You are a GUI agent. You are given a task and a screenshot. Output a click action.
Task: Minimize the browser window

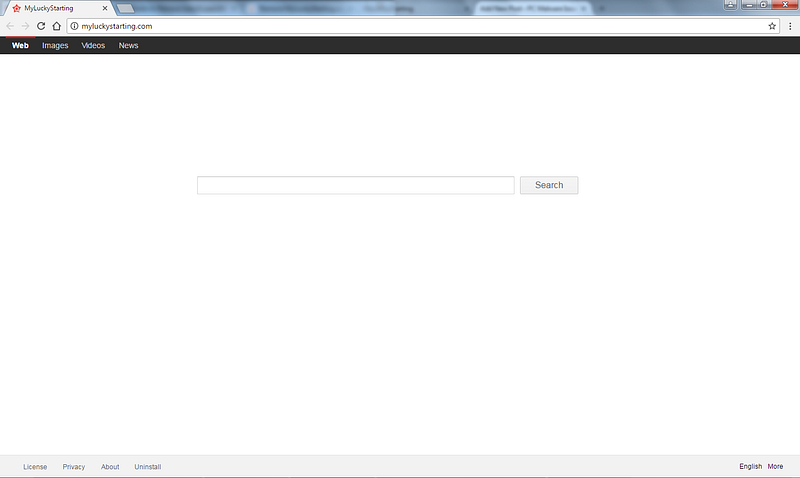pos(748,5)
